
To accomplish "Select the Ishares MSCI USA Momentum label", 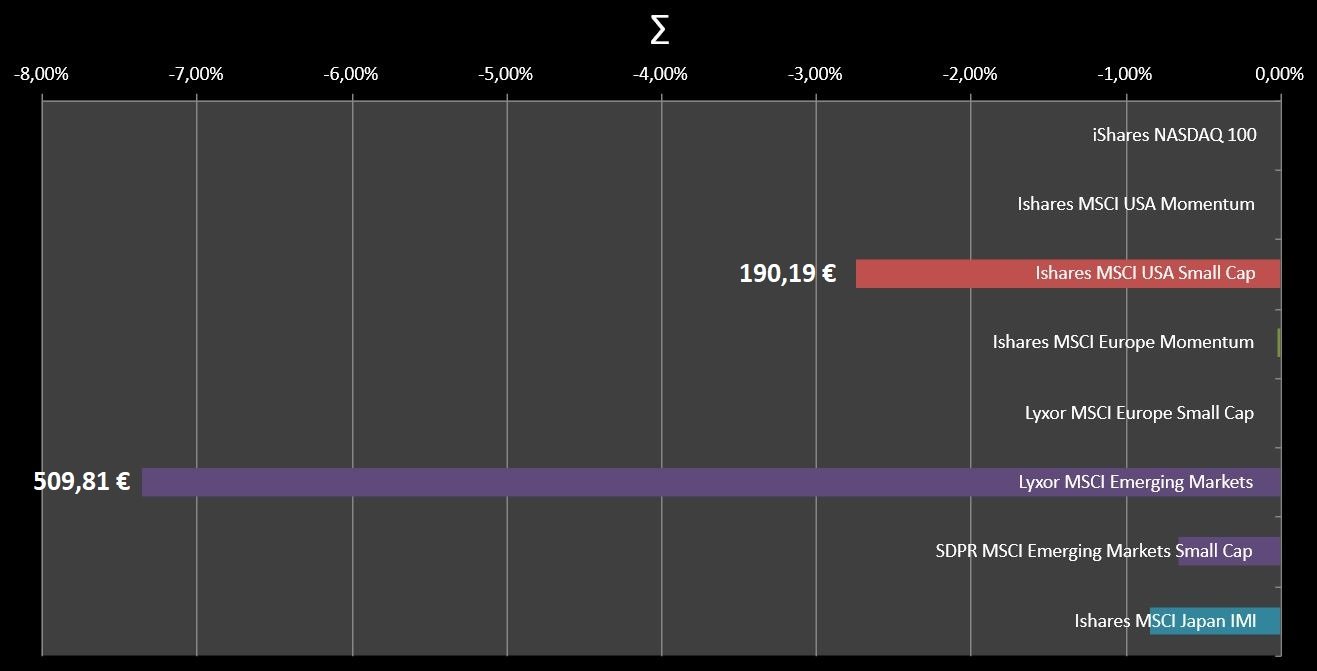I will [1136, 204].
